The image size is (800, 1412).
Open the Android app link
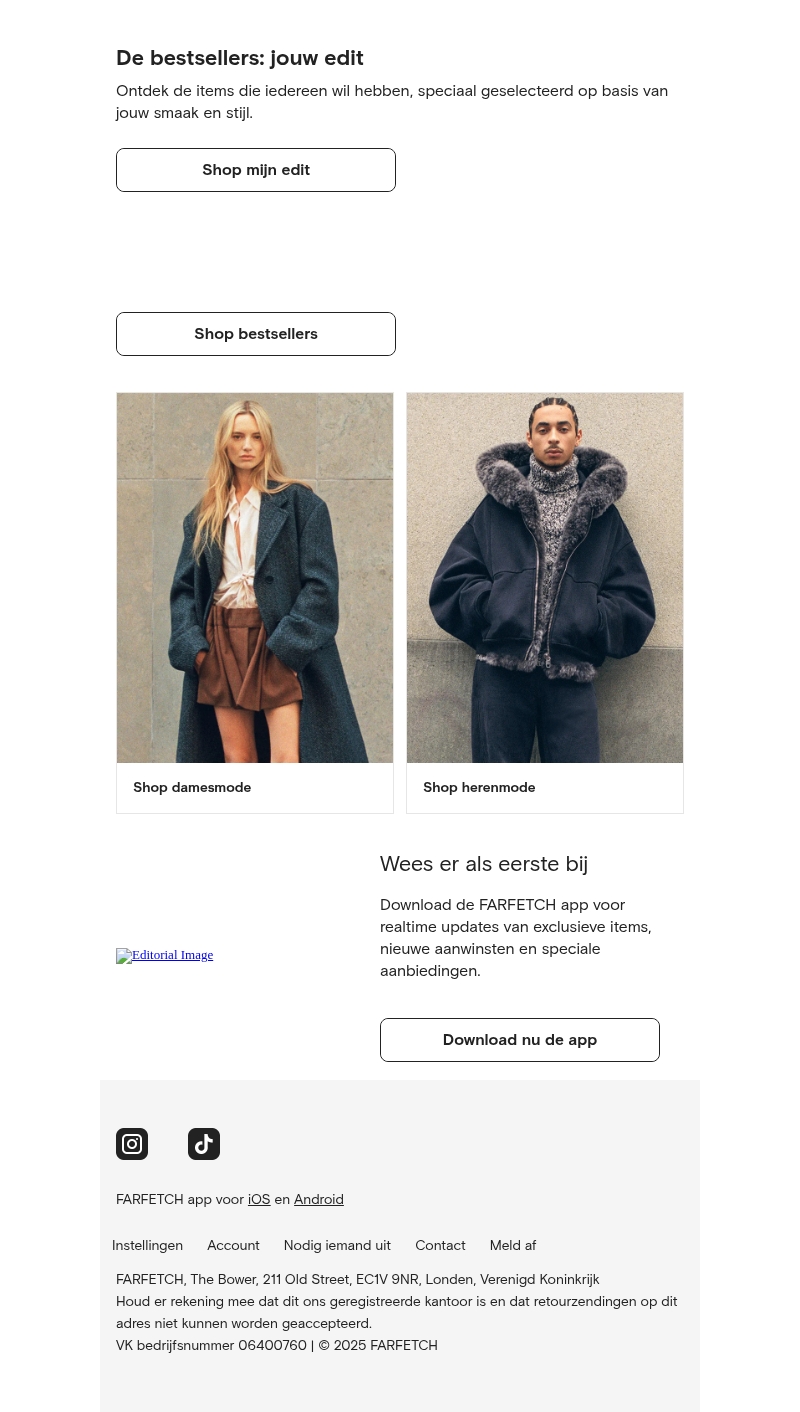pos(319,1199)
